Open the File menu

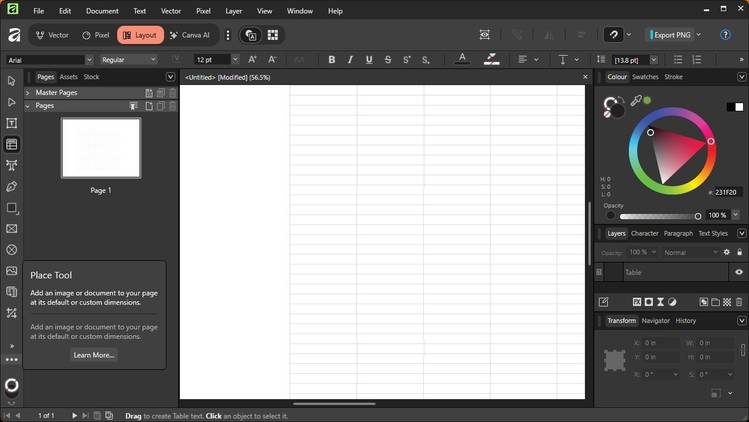pyautogui.click(x=38, y=11)
